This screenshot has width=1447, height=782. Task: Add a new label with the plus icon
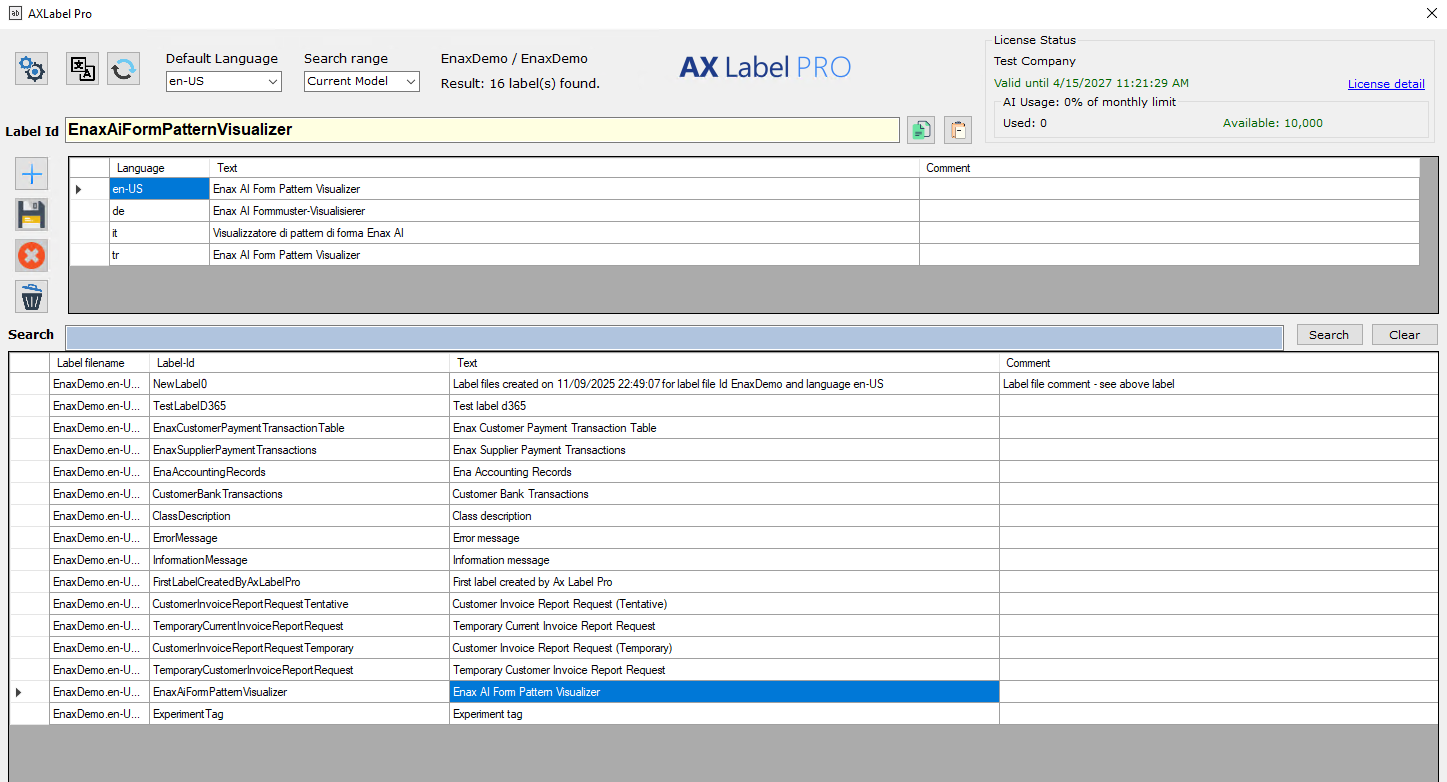point(32,174)
